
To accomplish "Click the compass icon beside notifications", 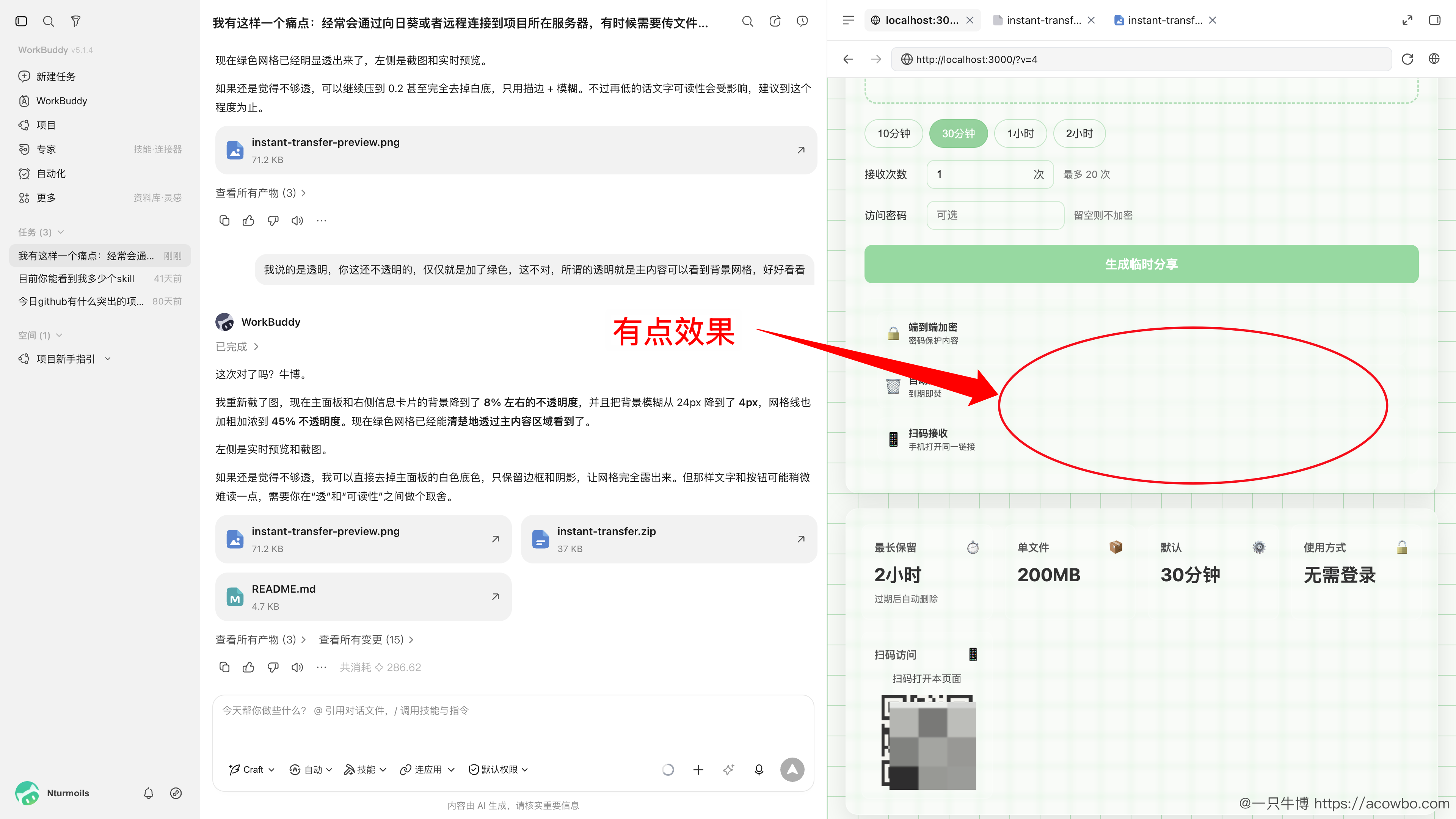I will point(176,793).
